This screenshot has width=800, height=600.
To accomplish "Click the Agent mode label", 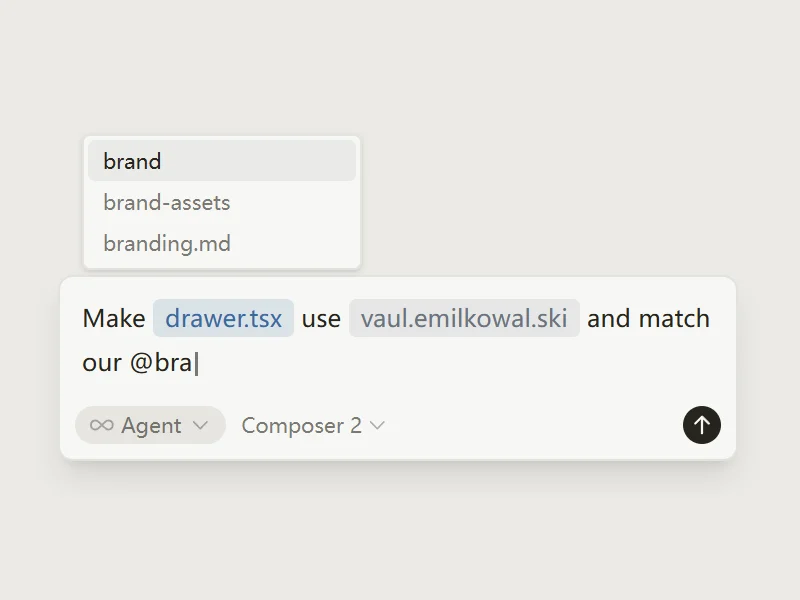I will pos(151,426).
